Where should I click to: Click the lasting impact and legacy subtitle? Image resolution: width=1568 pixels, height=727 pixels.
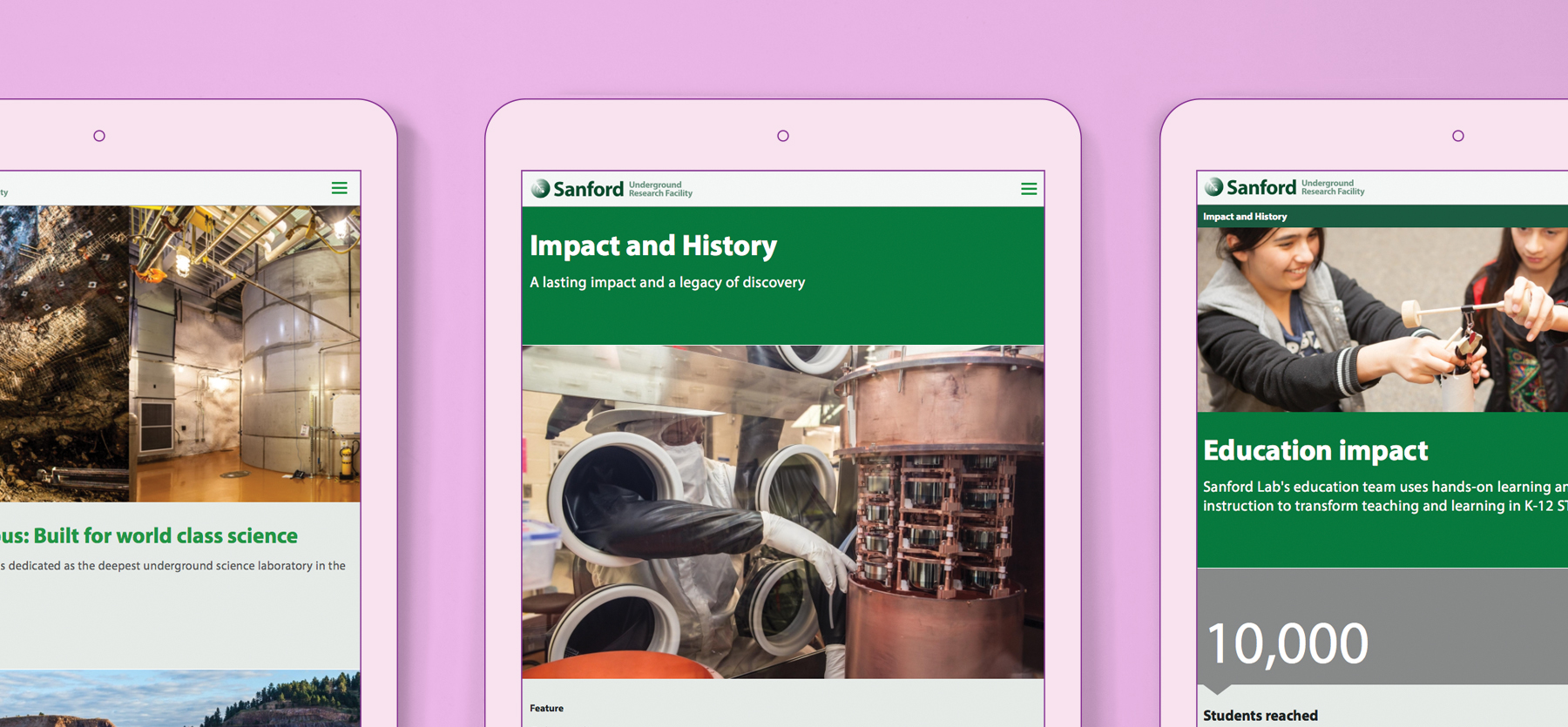click(x=667, y=282)
